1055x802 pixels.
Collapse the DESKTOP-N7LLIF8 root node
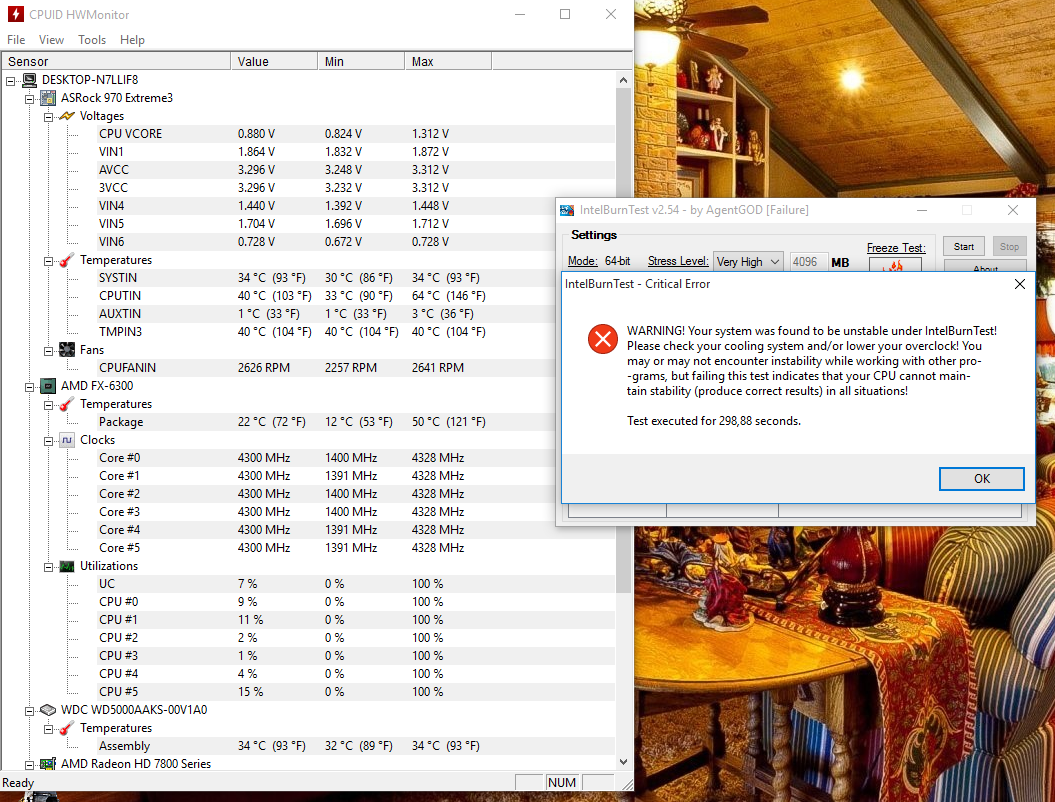click(11, 81)
